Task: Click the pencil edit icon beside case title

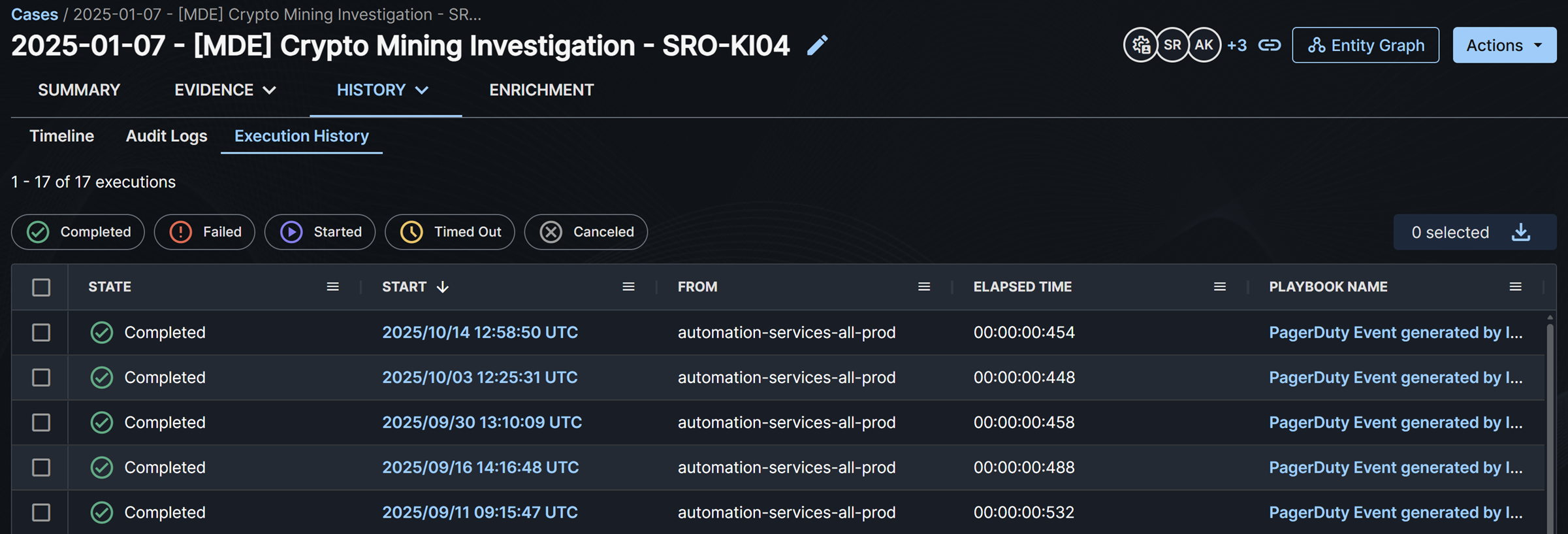Action: click(x=817, y=45)
